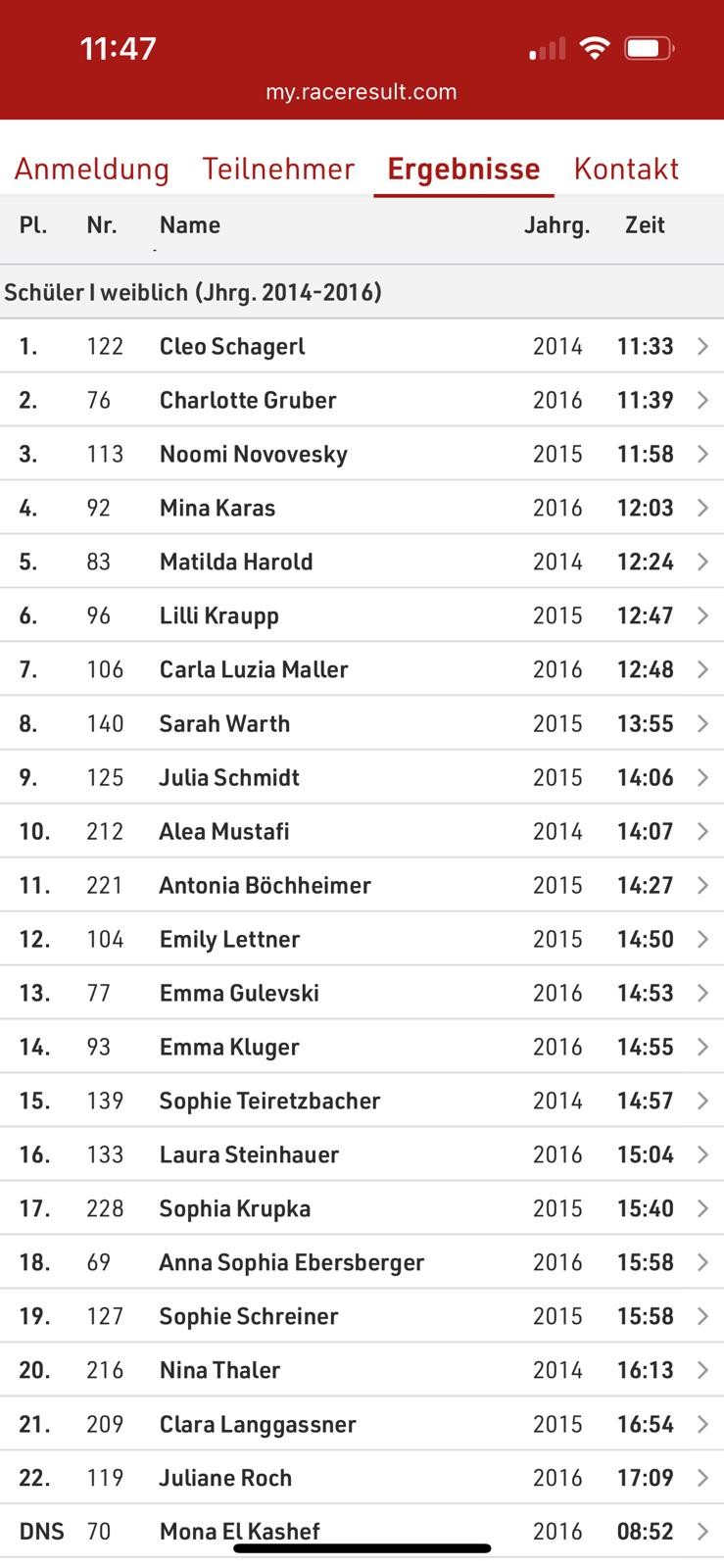Open details chevron for Cleo Schagerl
This screenshot has width=724, height=1568.
(702, 346)
